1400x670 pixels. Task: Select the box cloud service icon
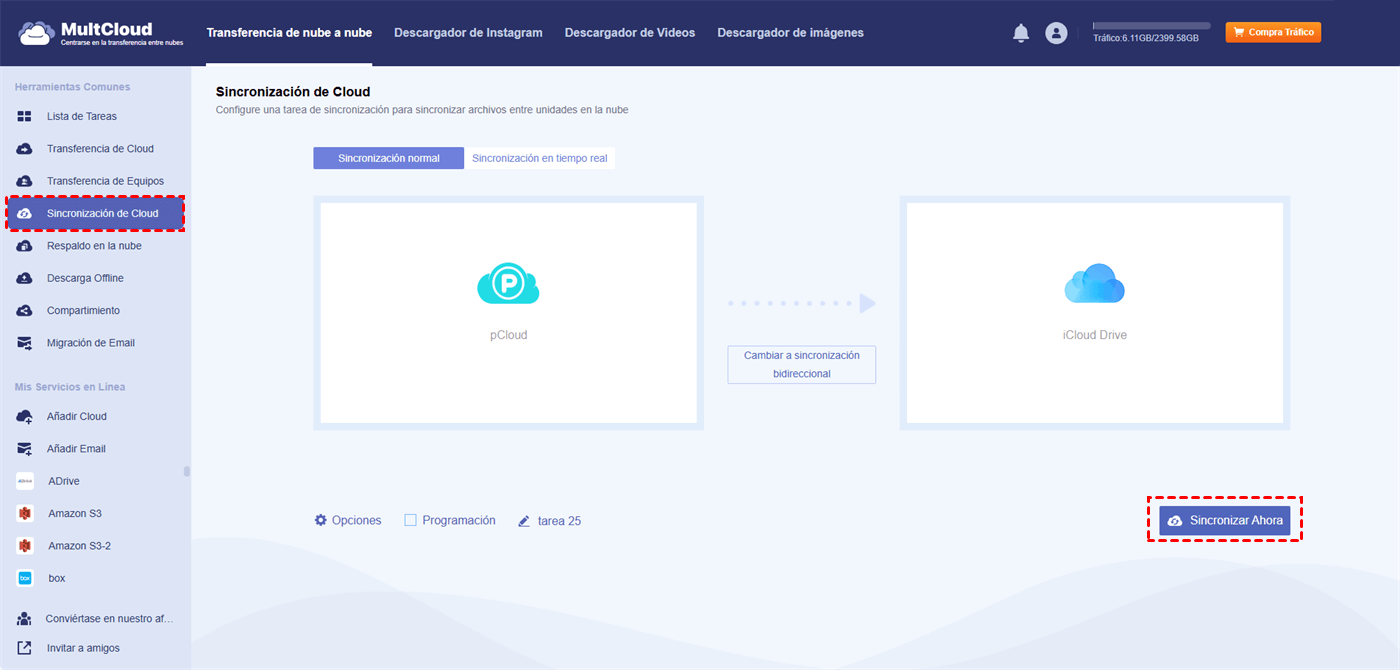coord(25,578)
